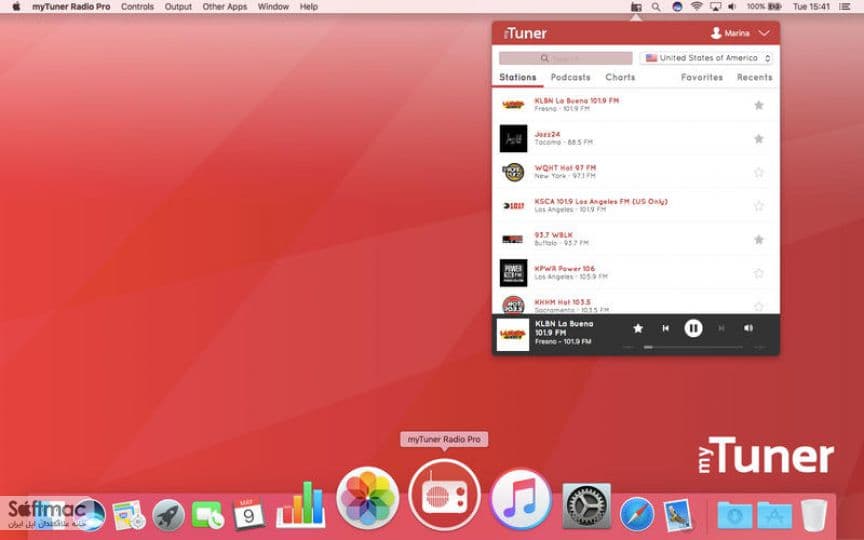The image size is (864, 540).
Task: Open Photos from the Dock
Action: tap(368, 498)
